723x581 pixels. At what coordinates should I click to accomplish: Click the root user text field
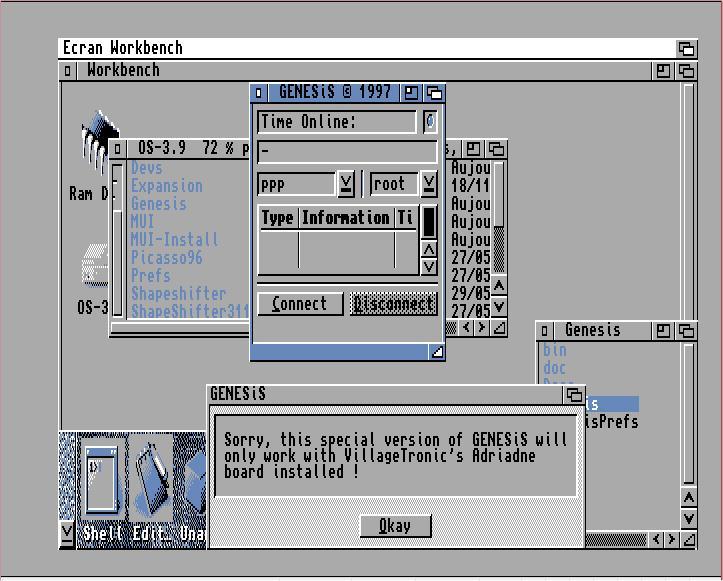coord(394,184)
